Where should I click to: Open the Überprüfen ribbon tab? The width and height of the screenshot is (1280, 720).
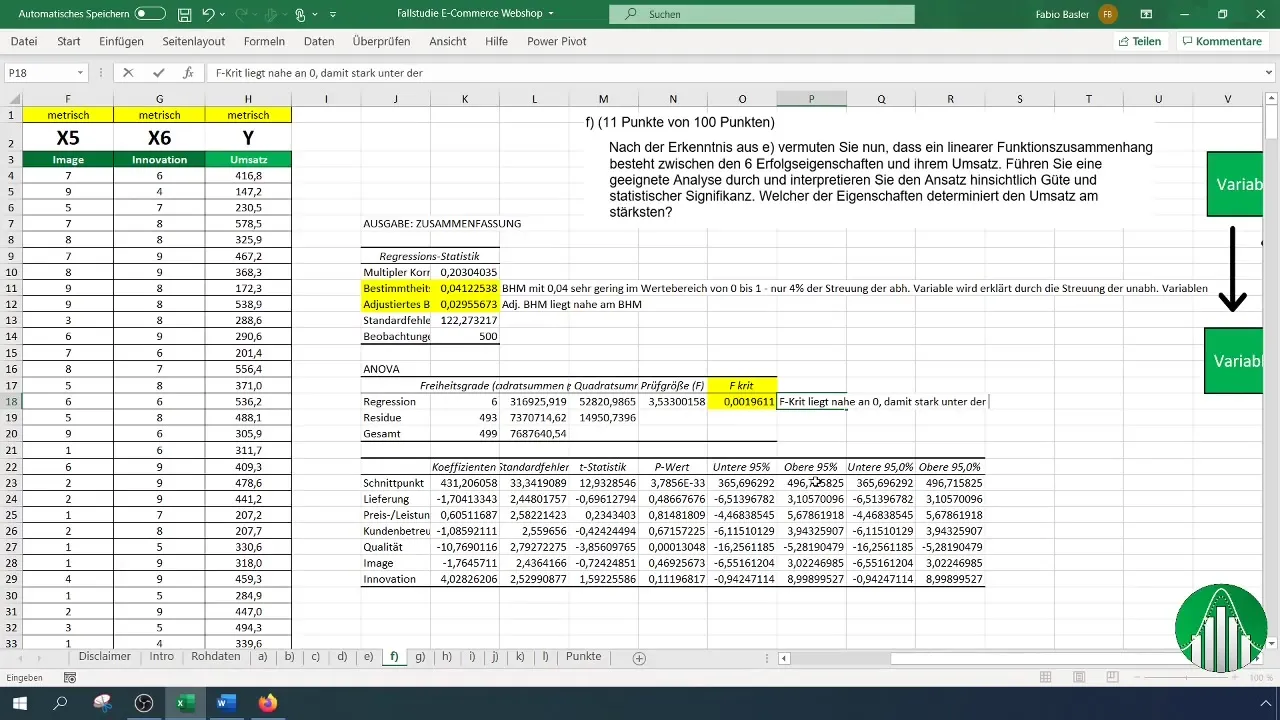382,41
